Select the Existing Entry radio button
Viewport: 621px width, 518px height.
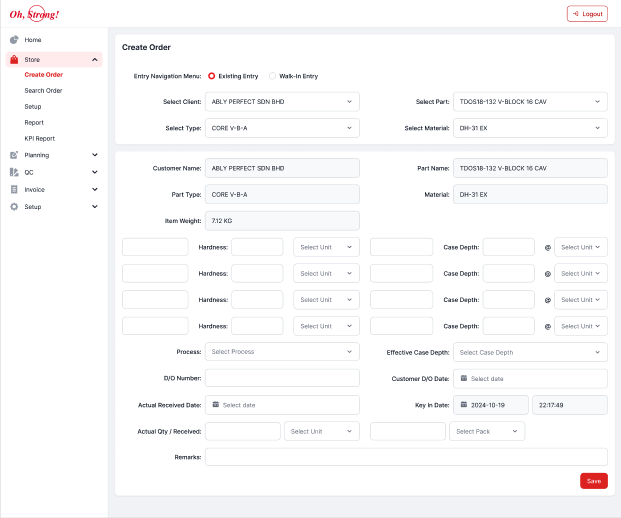coord(211,76)
